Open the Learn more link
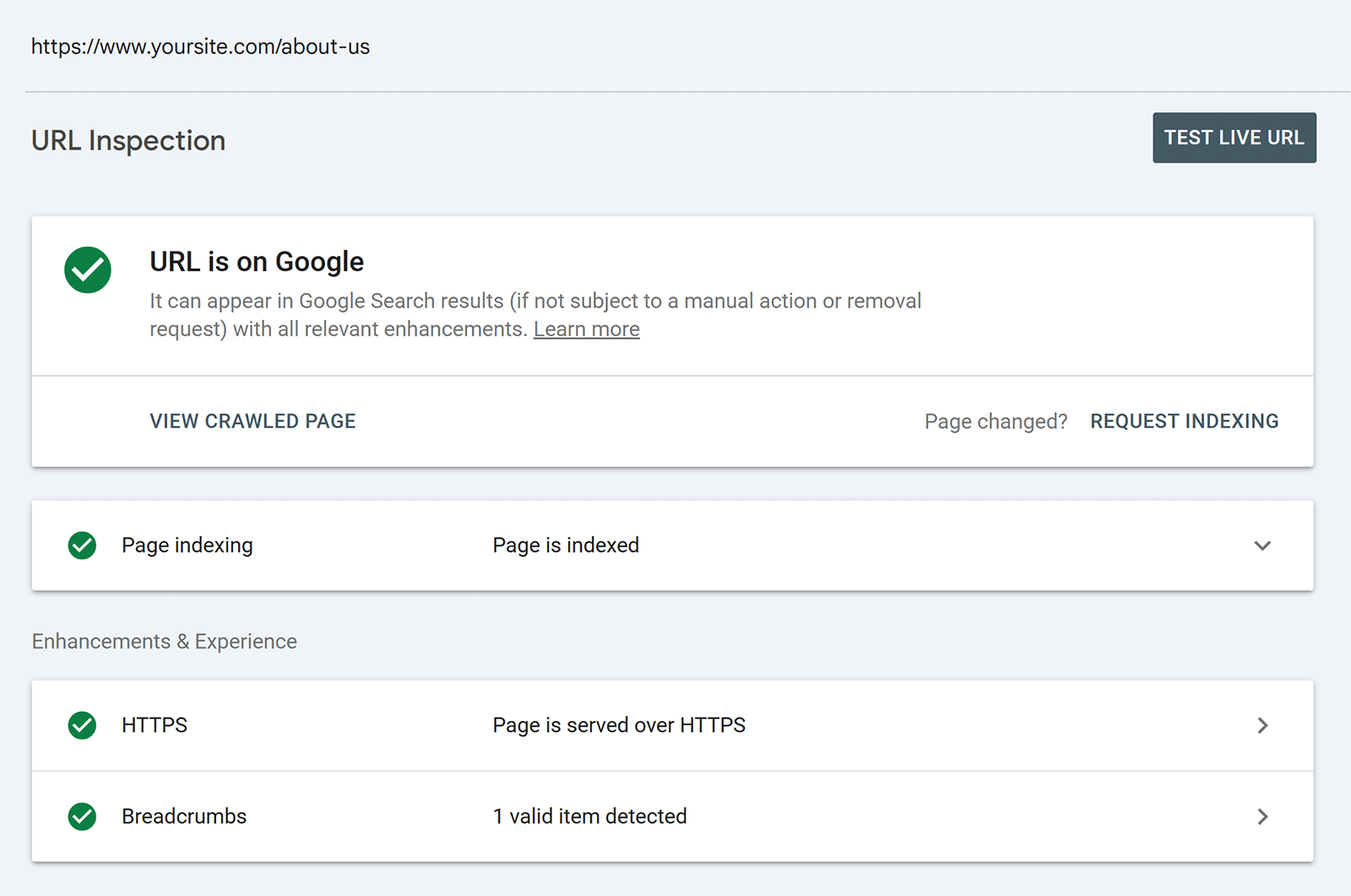Screen dimensions: 1351x896 586,329
